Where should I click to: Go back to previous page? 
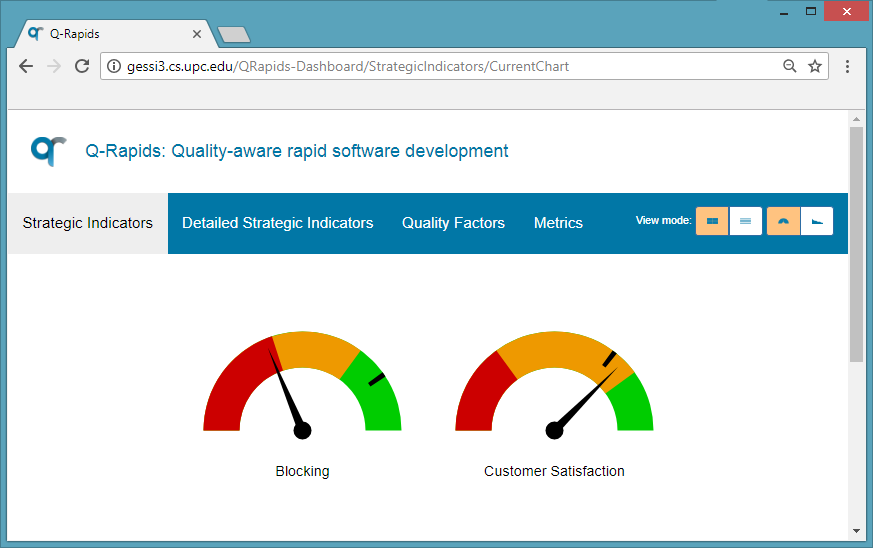[x=26, y=66]
